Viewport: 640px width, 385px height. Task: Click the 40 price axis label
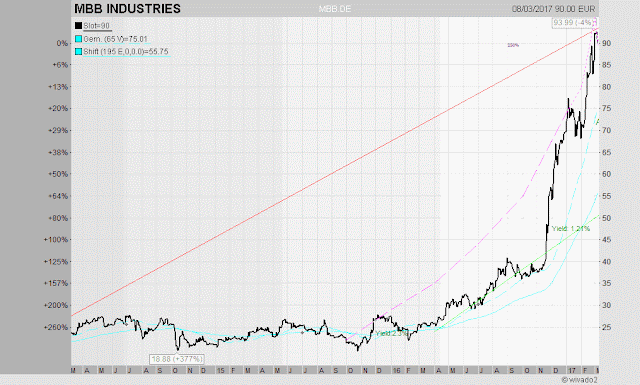(607, 262)
